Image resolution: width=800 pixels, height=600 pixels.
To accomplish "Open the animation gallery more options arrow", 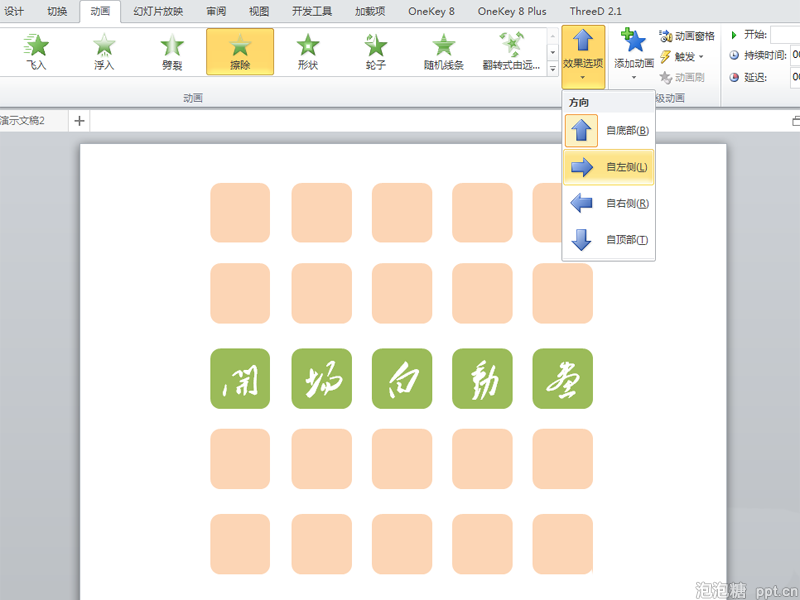I will coord(551,68).
